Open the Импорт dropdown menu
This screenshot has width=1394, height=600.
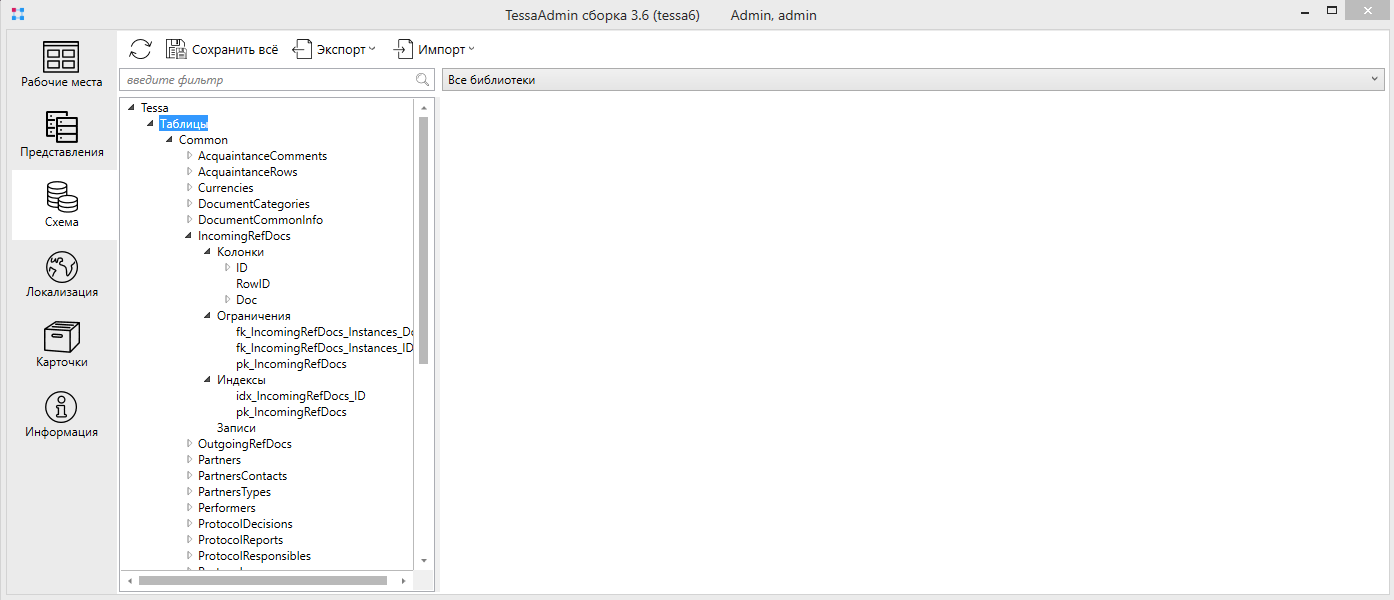433,49
